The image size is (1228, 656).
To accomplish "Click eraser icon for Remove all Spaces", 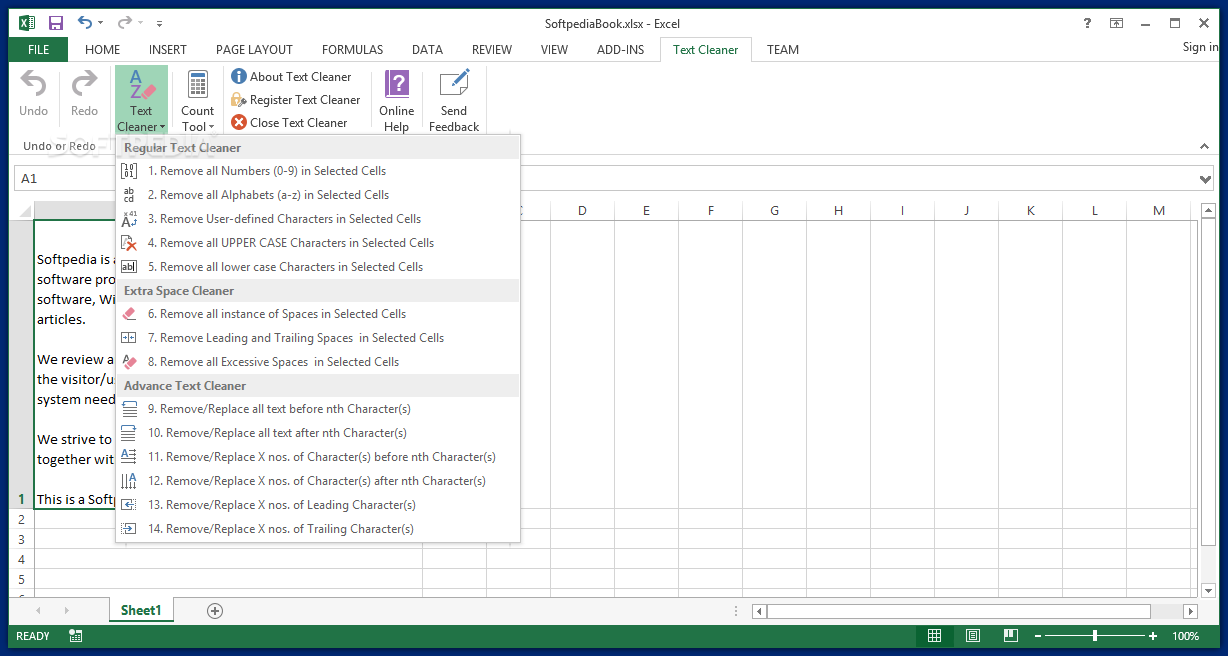I will 129,314.
